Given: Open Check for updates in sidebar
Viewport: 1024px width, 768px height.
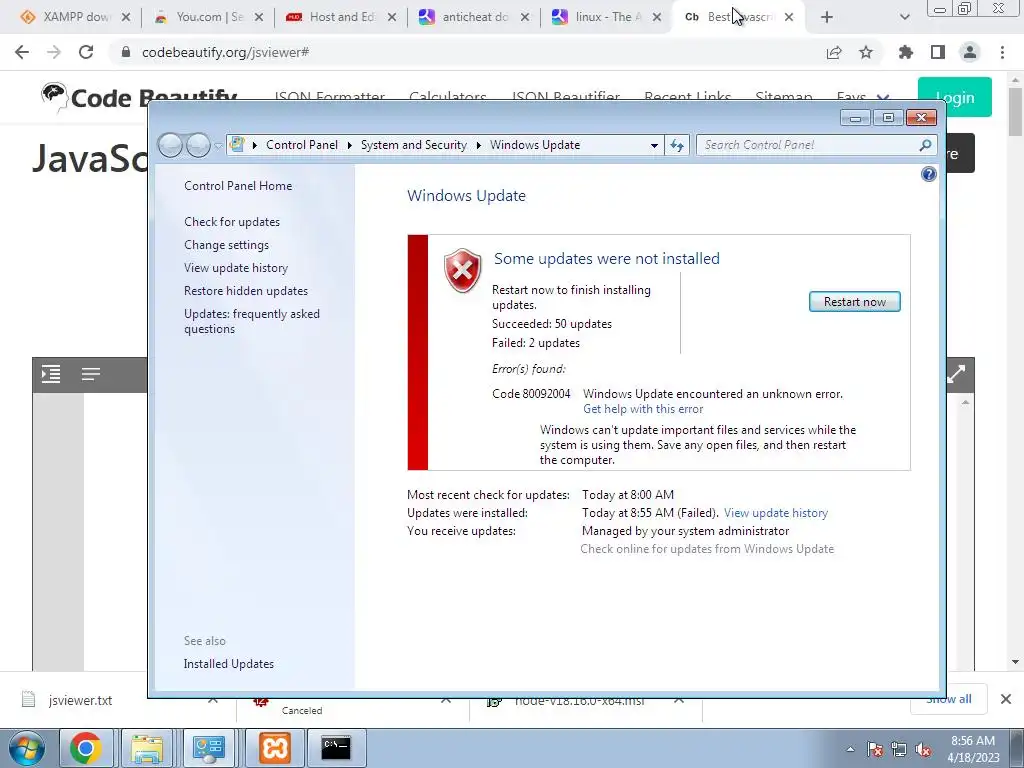Looking at the screenshot, I should 232,222.
